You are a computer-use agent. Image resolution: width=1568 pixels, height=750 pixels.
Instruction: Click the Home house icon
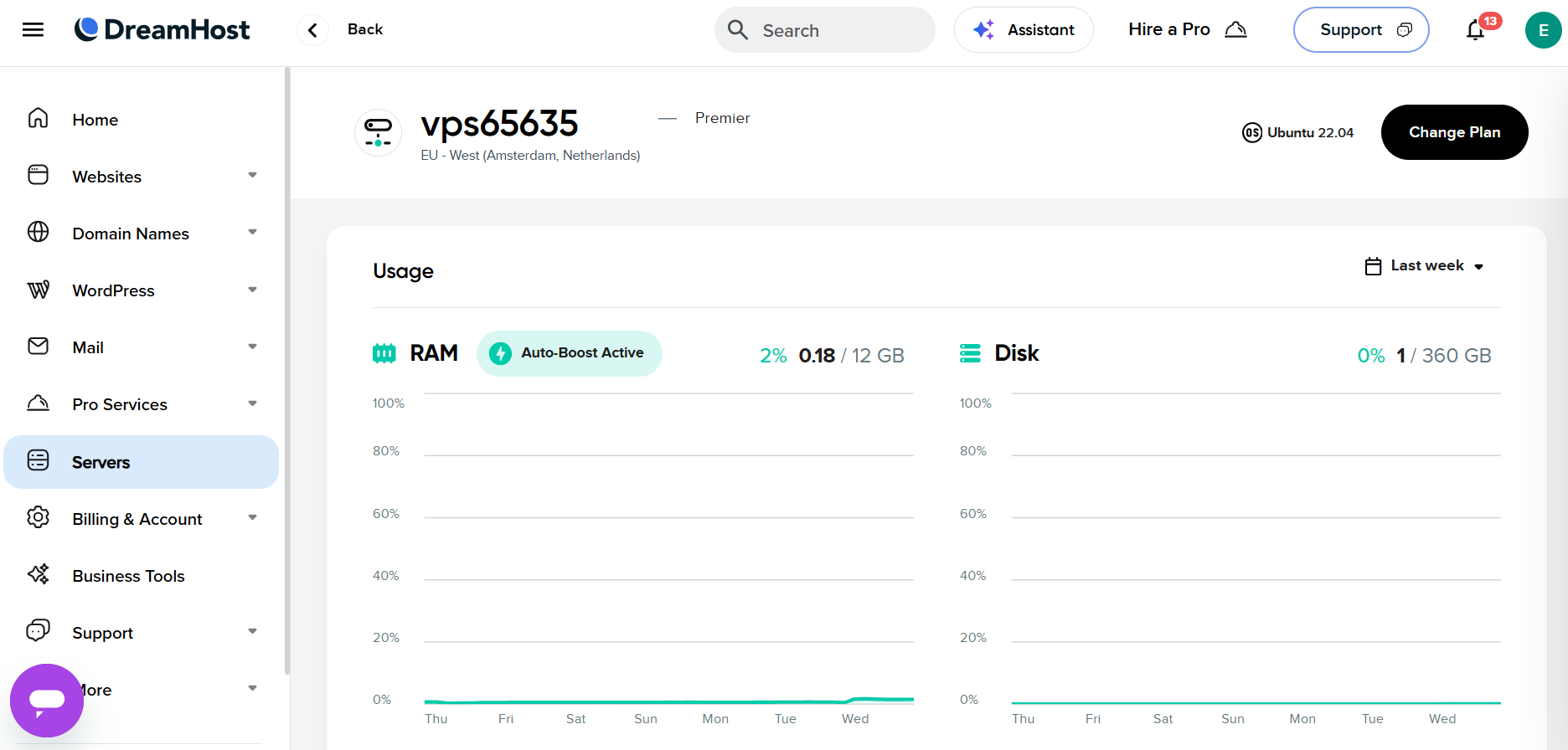(x=39, y=118)
